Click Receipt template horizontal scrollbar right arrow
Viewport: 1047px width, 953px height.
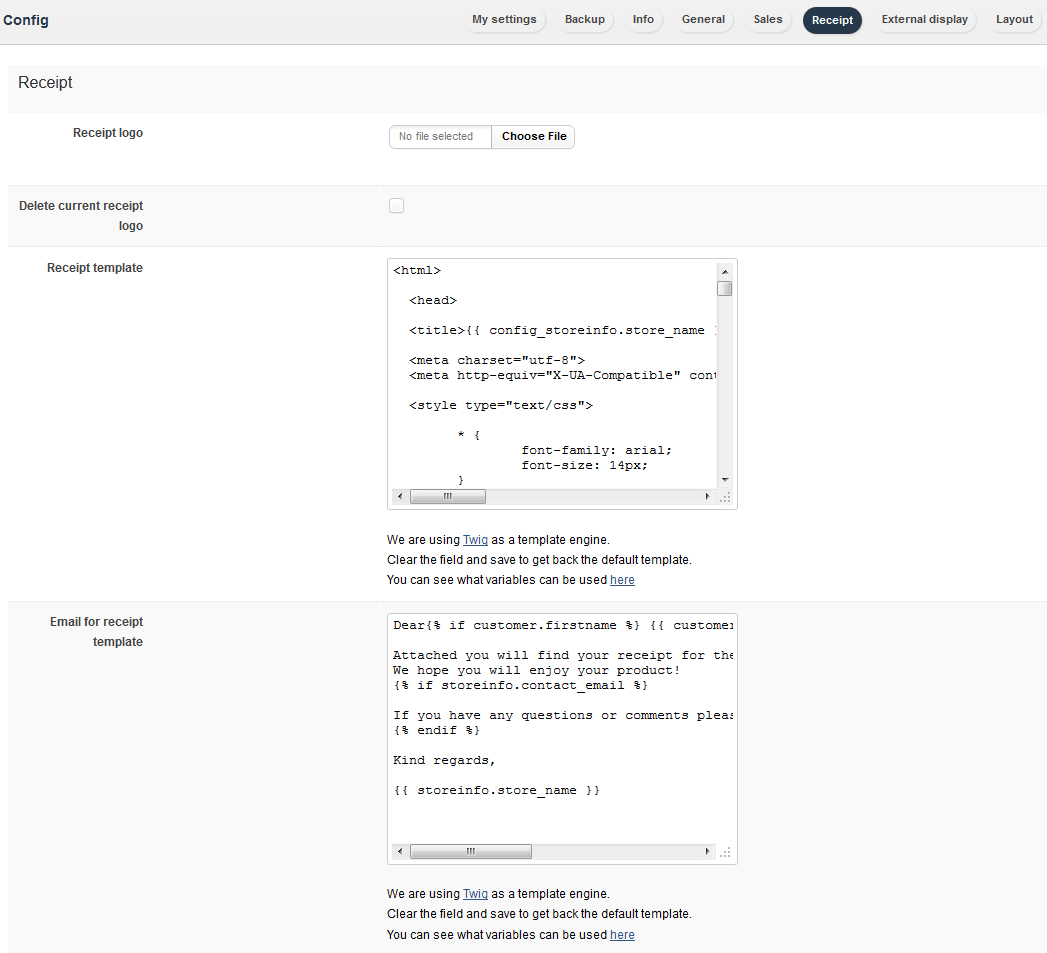pyautogui.click(x=709, y=497)
